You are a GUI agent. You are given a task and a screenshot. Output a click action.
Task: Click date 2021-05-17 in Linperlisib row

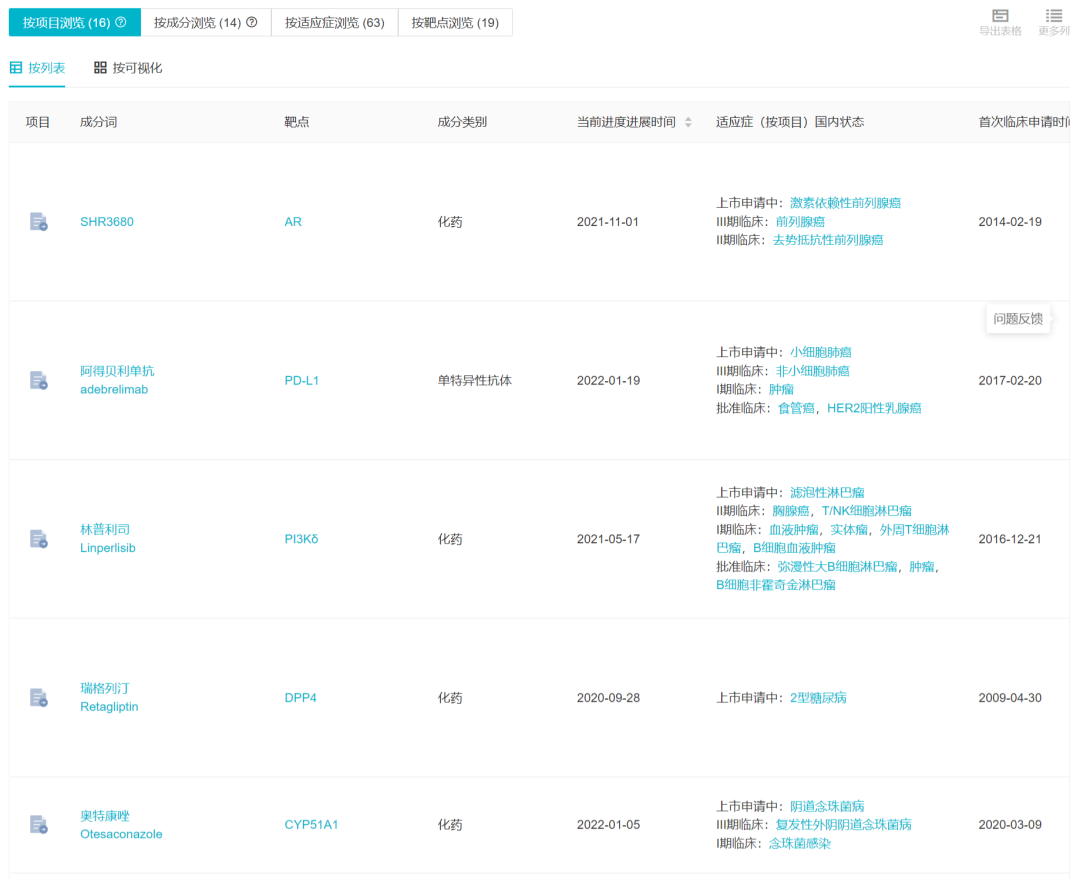pos(608,539)
